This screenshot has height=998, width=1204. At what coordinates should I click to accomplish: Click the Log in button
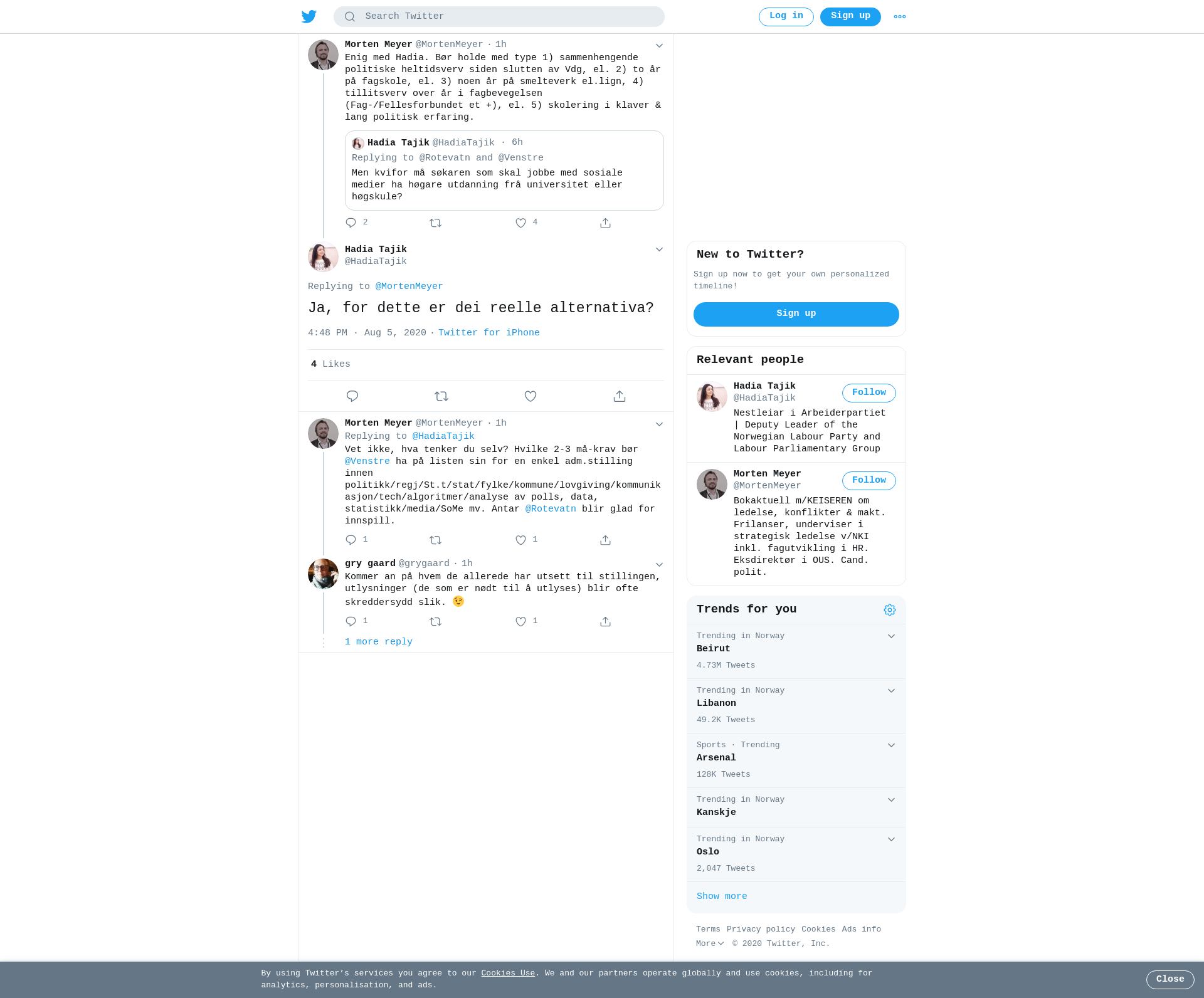(x=786, y=17)
